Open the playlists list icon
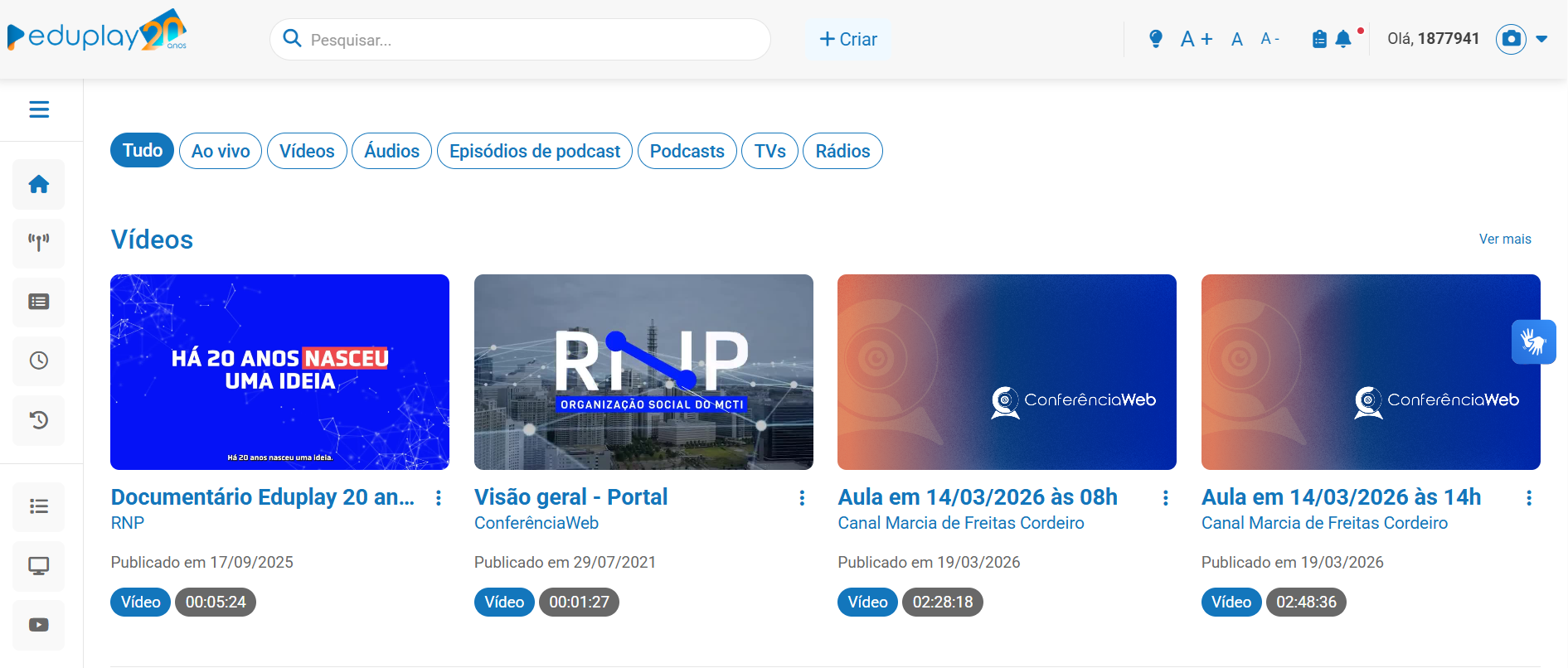 [39, 506]
